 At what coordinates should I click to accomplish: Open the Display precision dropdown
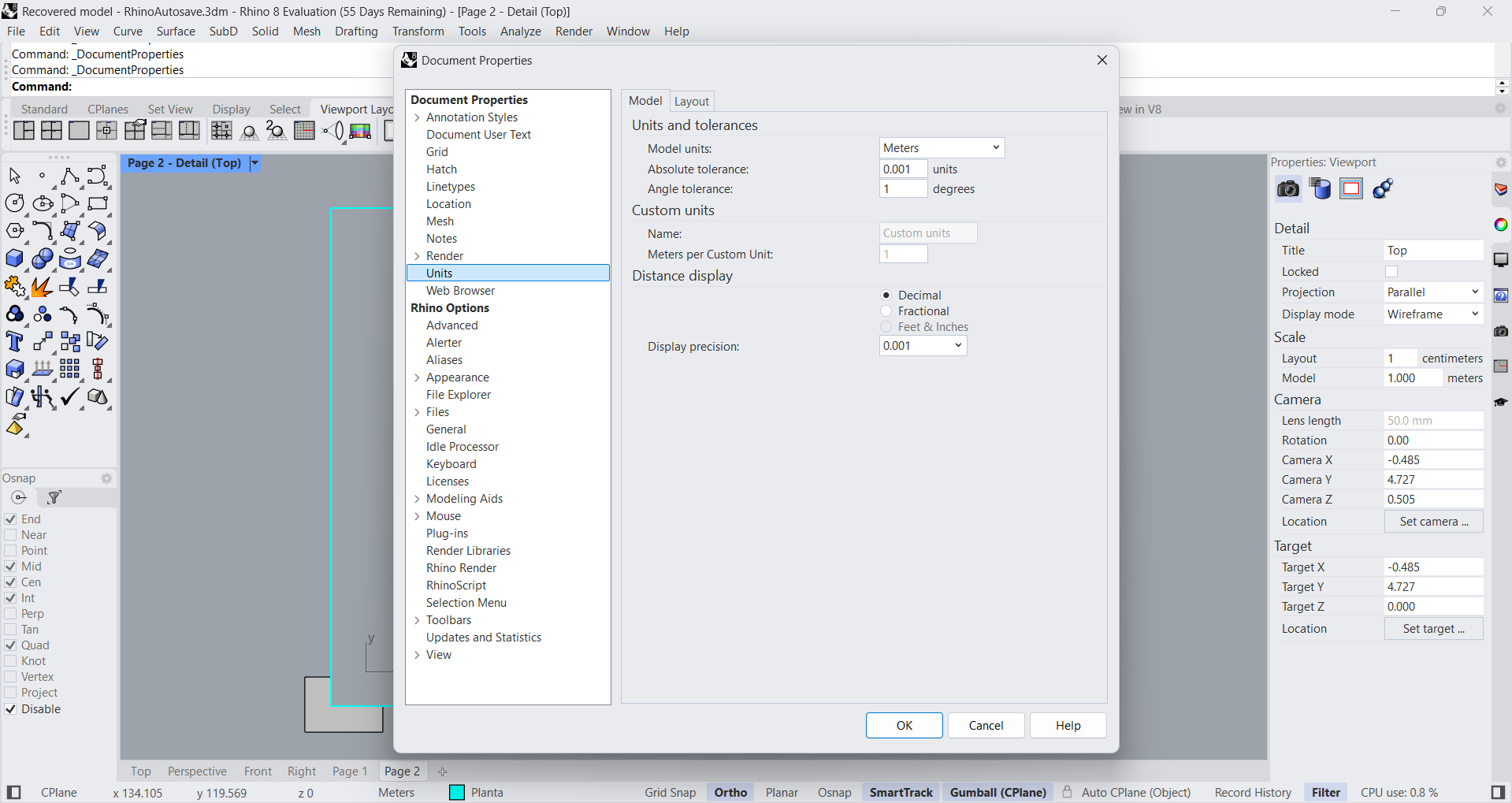923,346
